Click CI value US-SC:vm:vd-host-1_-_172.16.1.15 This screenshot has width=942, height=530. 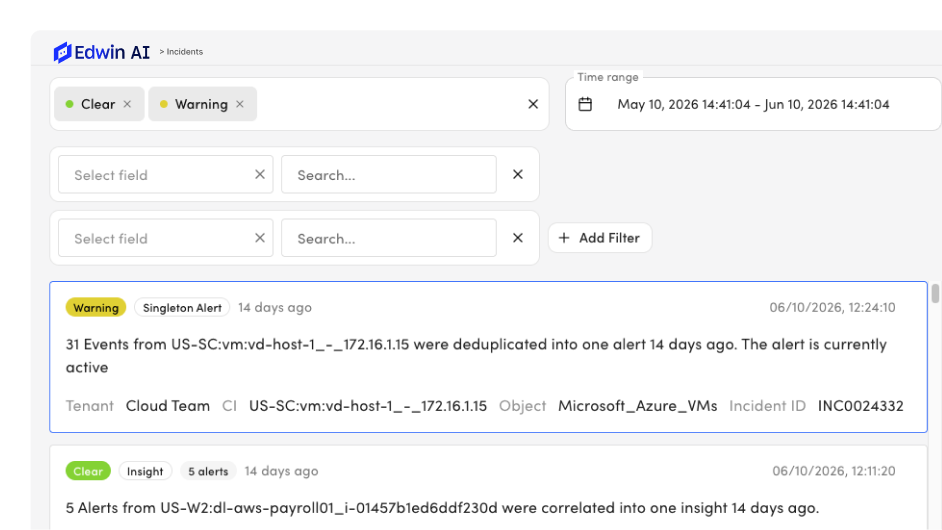[x=368, y=406]
